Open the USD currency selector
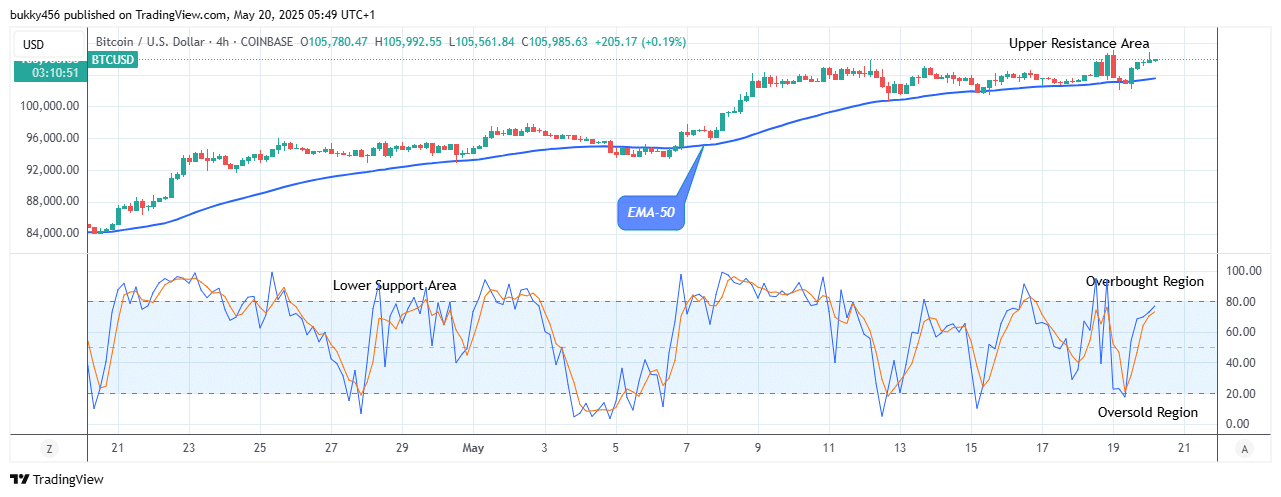Image resolution: width=1281 pixels, height=497 pixels. [34, 44]
